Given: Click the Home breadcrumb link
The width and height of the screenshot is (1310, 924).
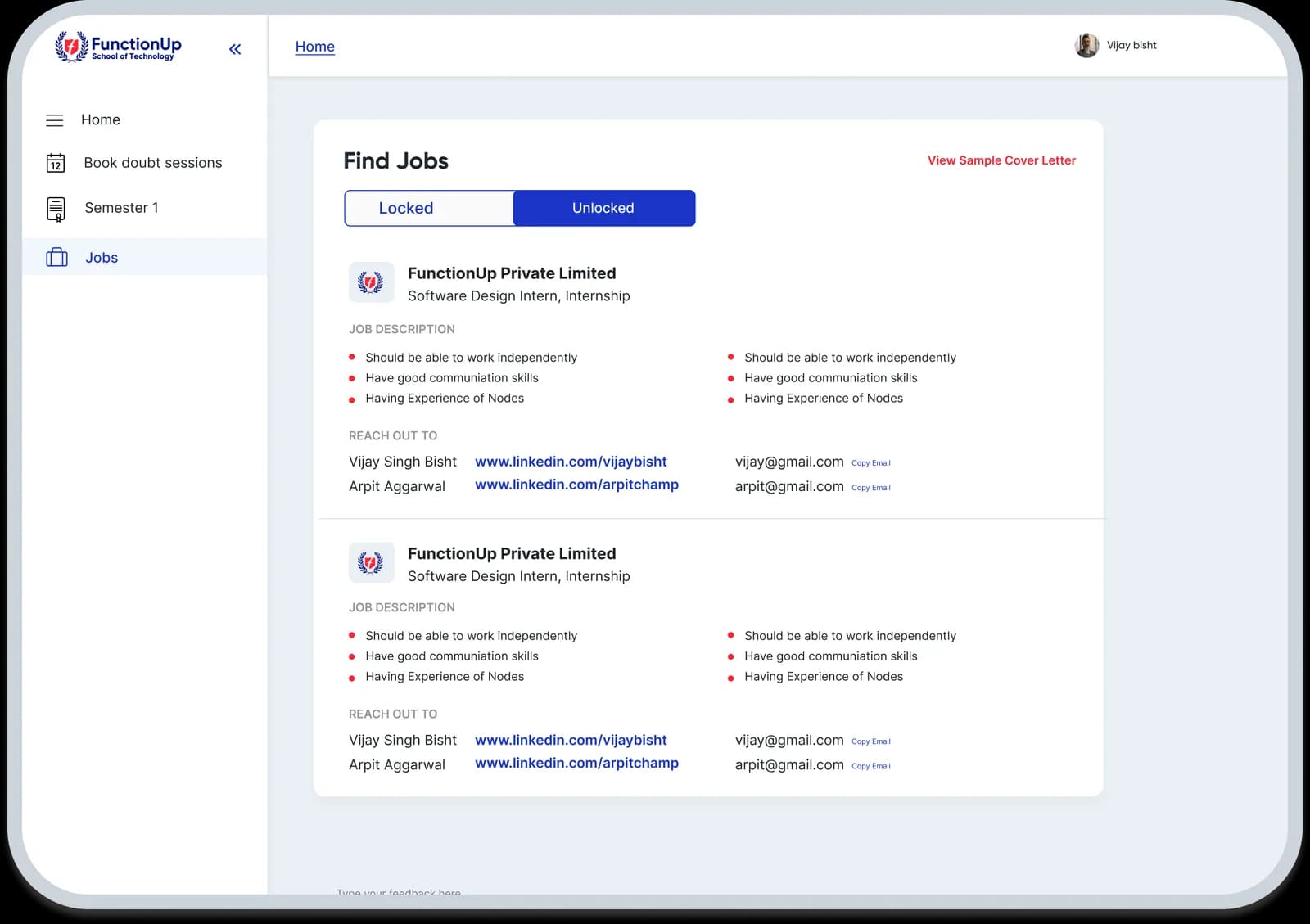Looking at the screenshot, I should [x=315, y=47].
